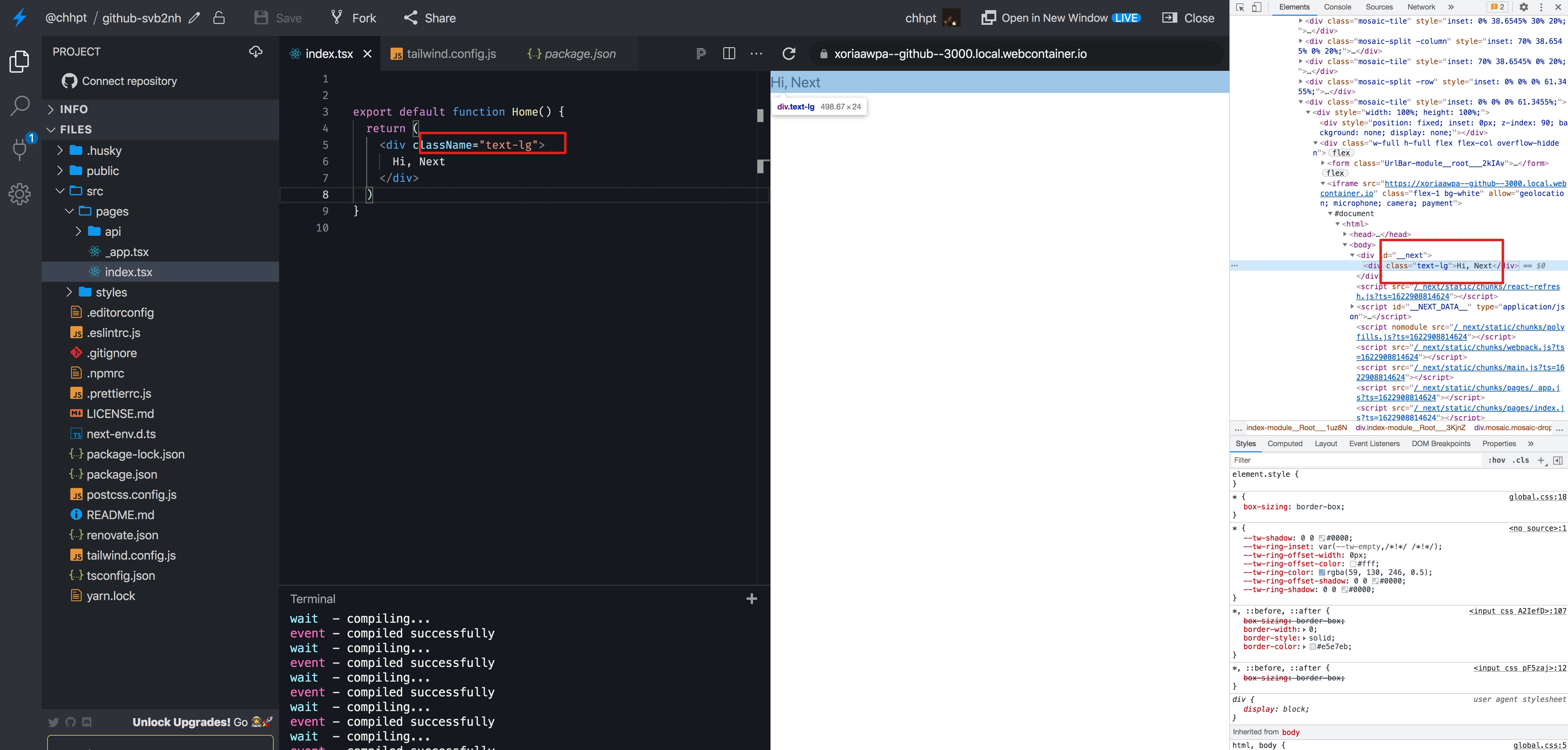Click Connect repository link
This screenshot has width=1568, height=750.
point(120,81)
